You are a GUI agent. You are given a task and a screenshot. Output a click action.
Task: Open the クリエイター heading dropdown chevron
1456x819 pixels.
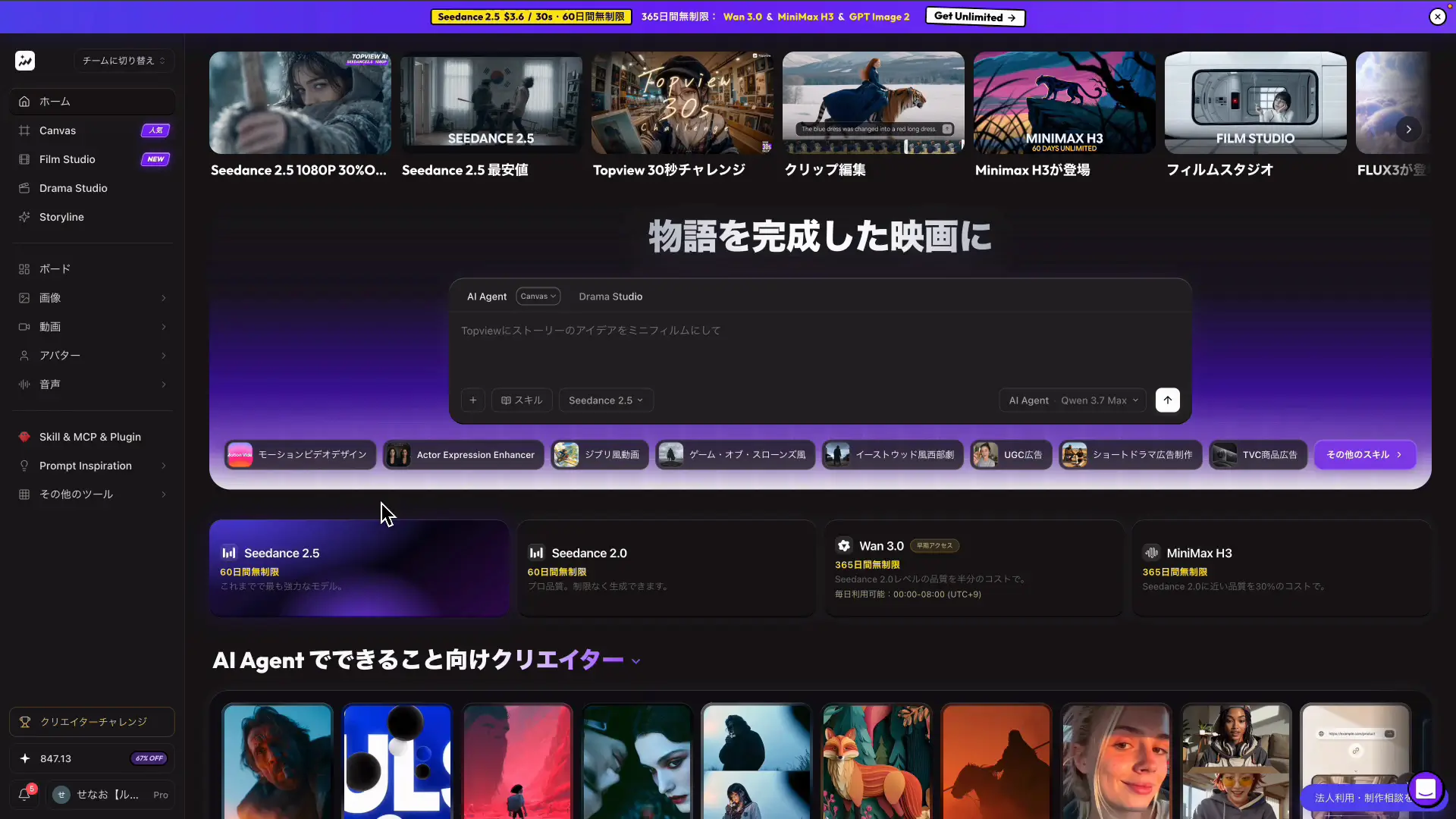635,661
